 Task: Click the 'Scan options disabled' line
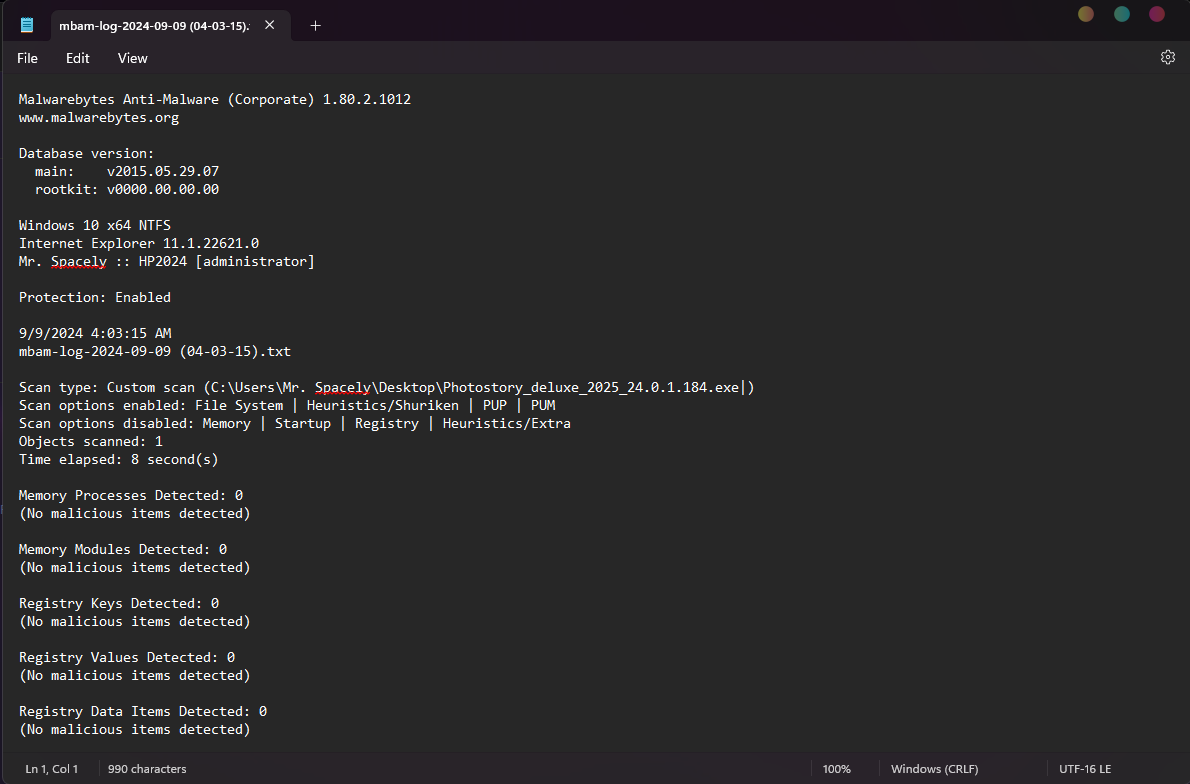pos(294,423)
